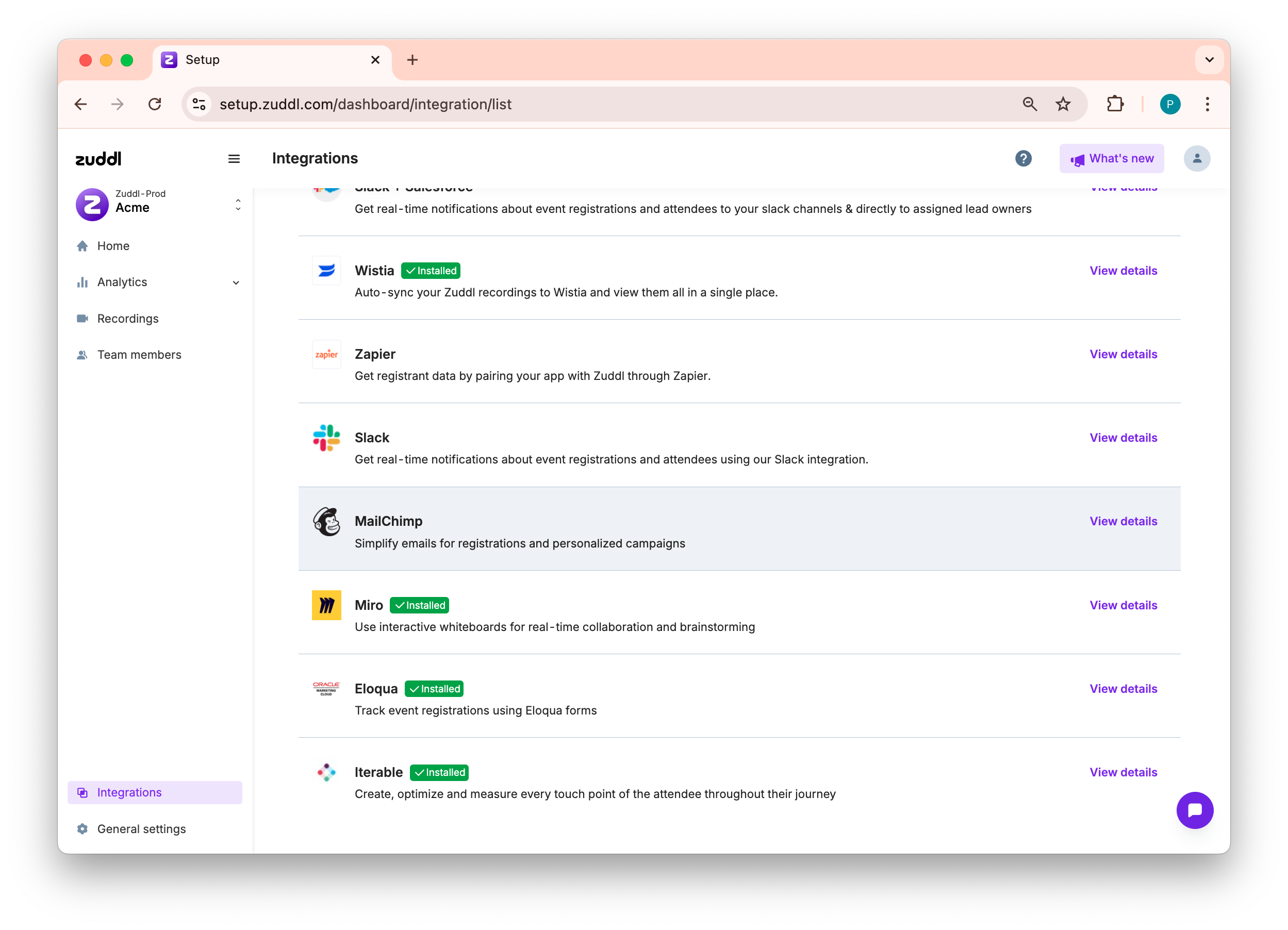View details for Eloqua integration
This screenshot has height=930, width=1288.
tap(1122, 689)
